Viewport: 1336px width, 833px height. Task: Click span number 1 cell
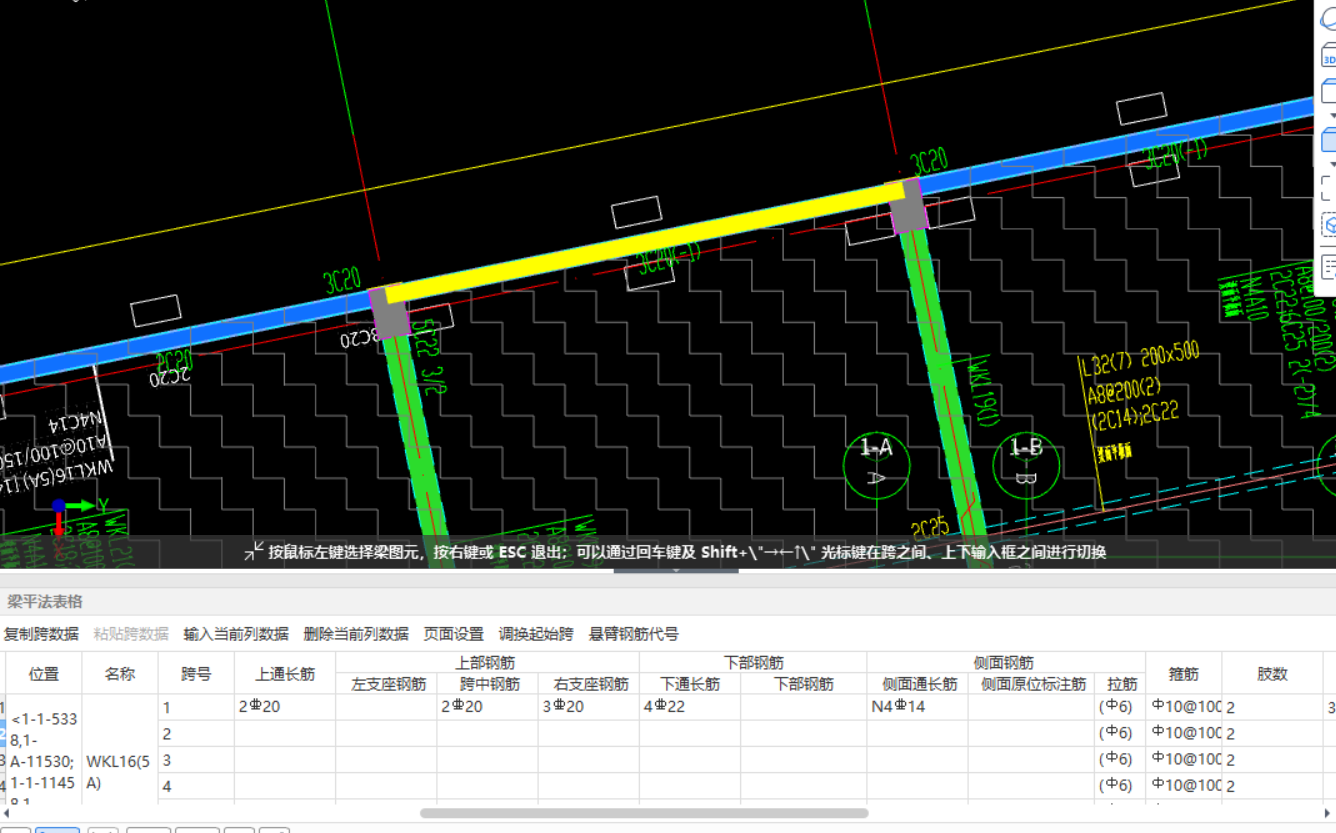tap(196, 707)
